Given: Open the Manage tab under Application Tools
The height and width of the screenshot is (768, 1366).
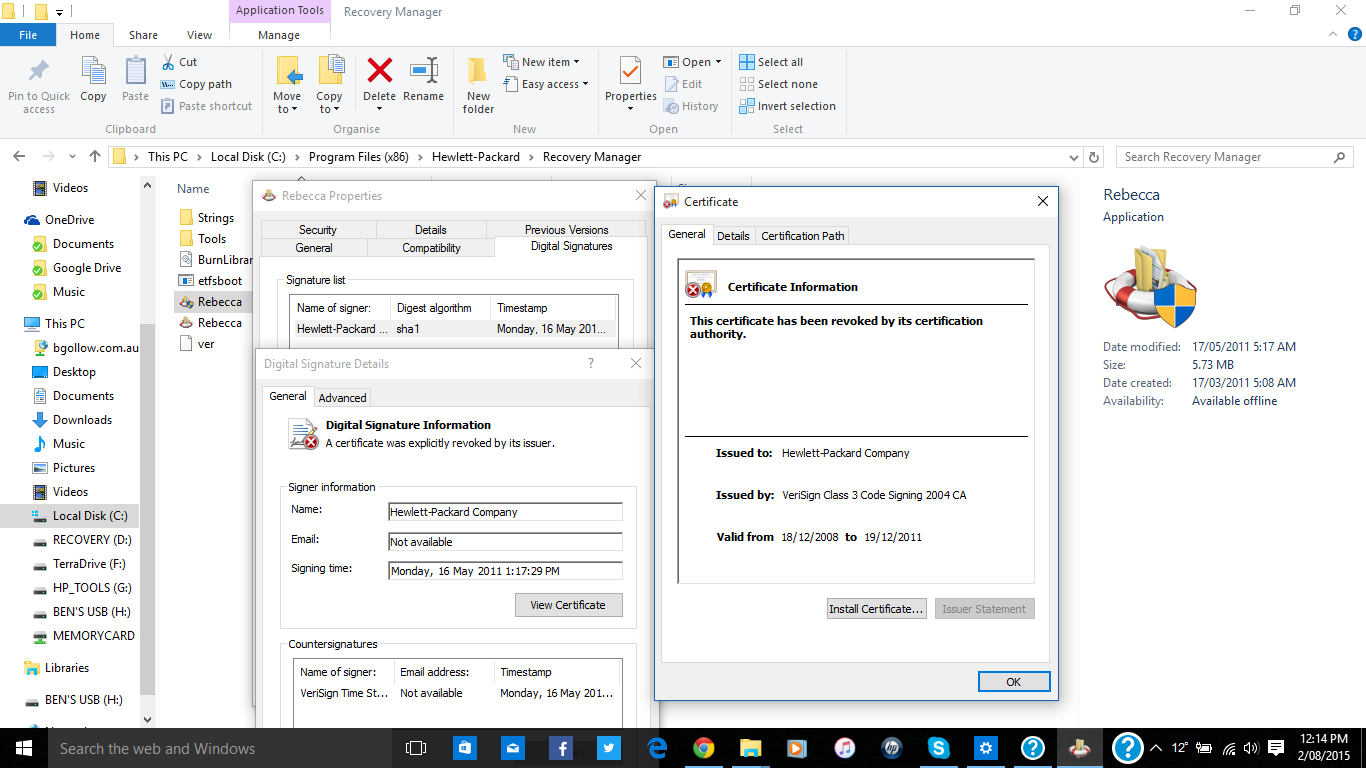Looking at the screenshot, I should [279, 35].
